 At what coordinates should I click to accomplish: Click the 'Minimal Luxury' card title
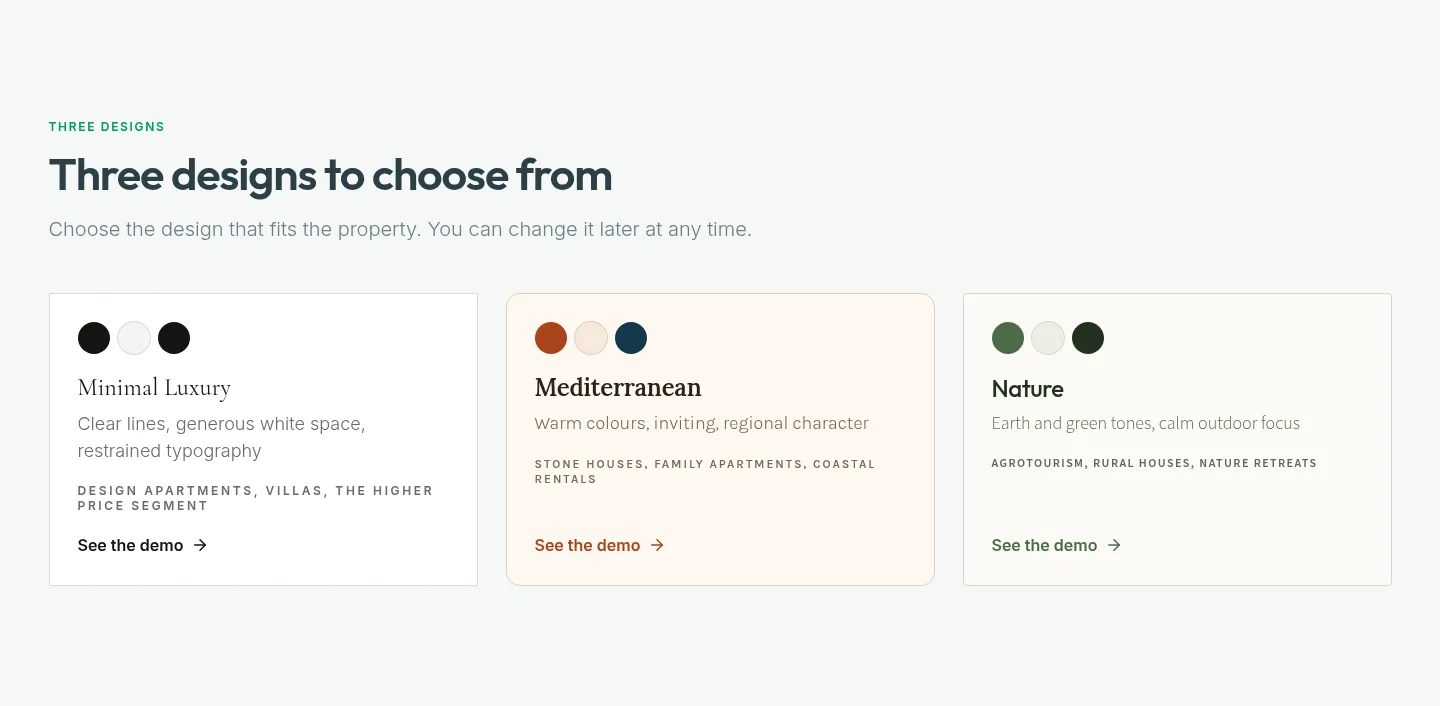[154, 388]
